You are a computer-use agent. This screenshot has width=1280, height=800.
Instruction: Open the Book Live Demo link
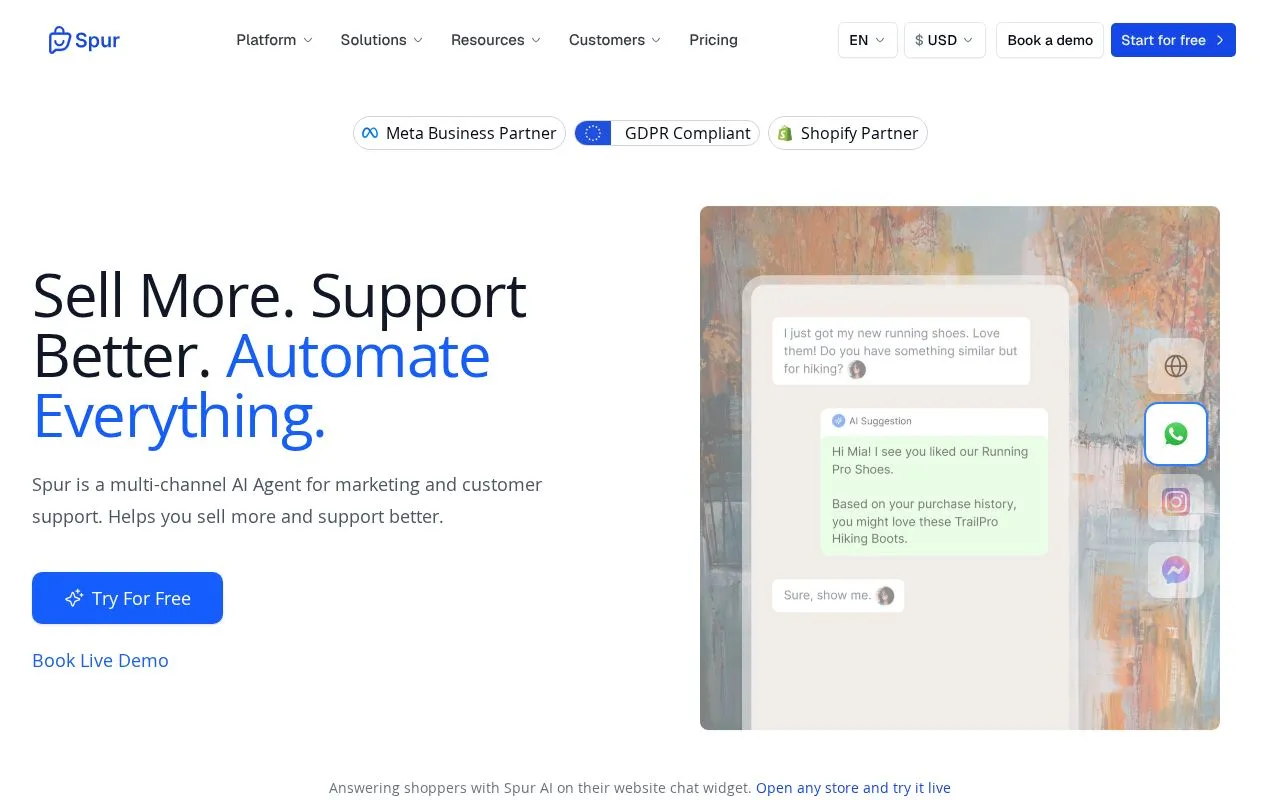pyautogui.click(x=100, y=660)
